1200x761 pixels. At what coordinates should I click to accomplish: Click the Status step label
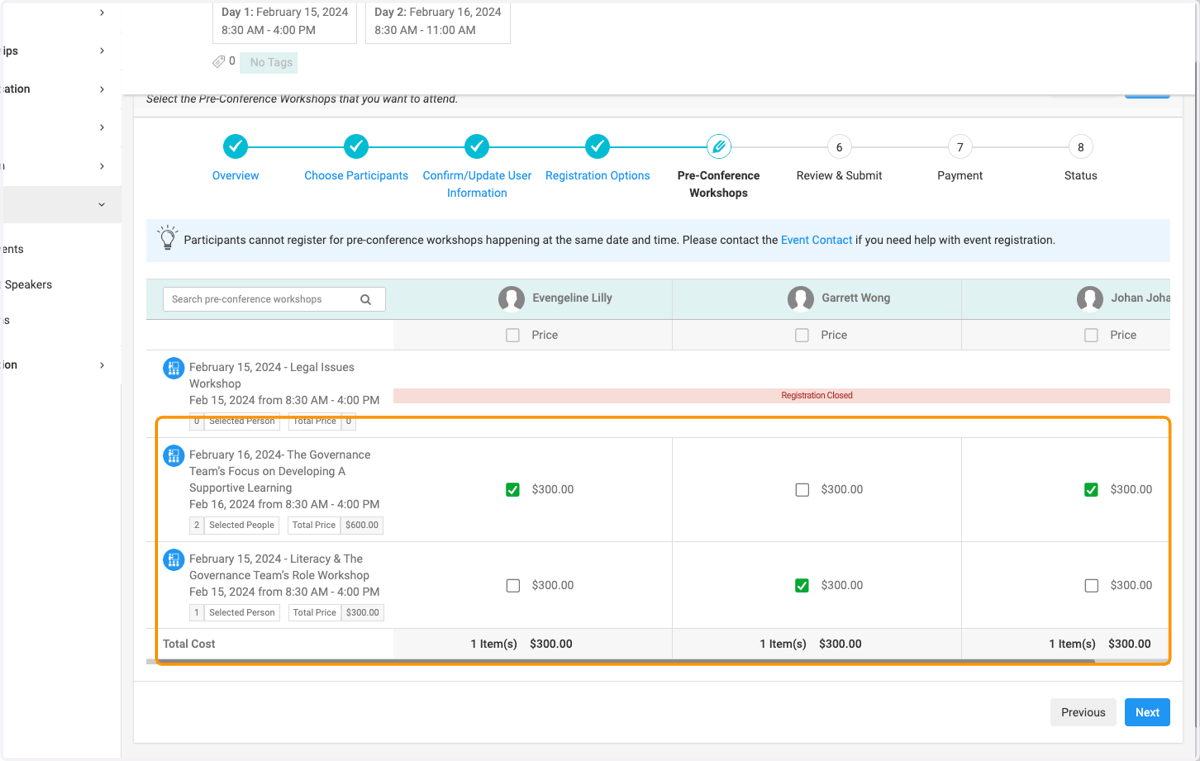[1080, 176]
